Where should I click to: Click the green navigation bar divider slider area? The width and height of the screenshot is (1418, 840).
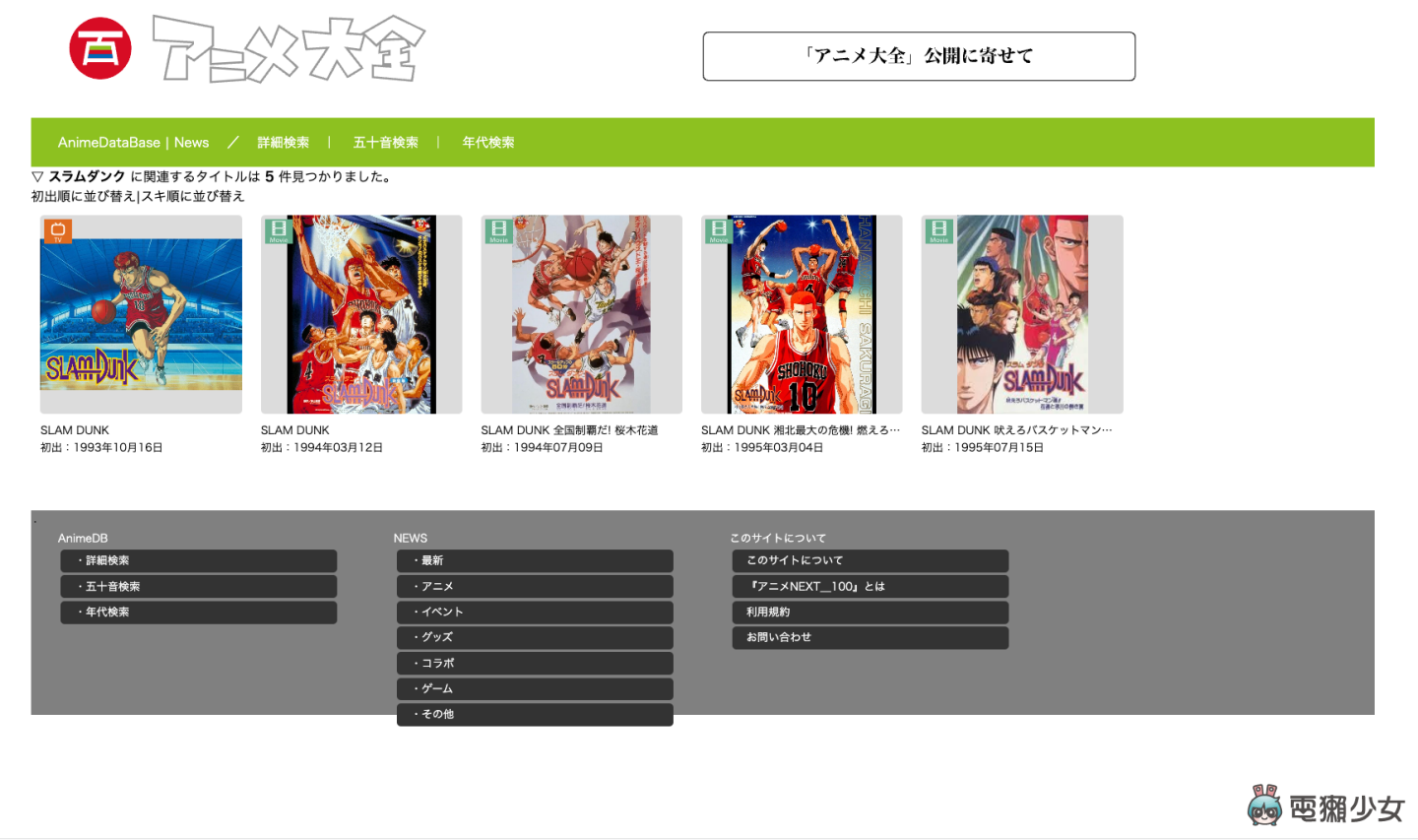(x=232, y=142)
